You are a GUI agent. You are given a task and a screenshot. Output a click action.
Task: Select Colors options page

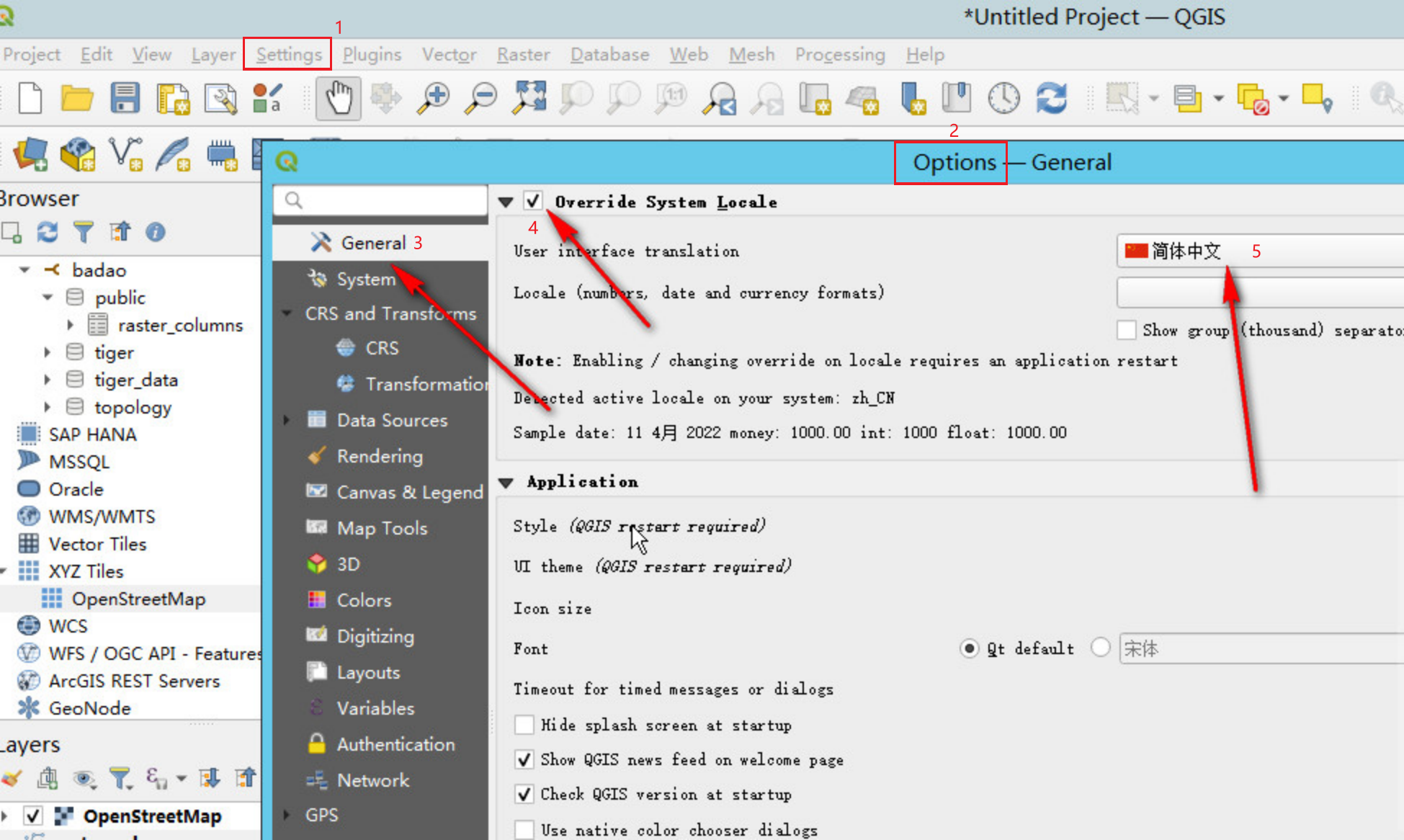pyautogui.click(x=380, y=600)
